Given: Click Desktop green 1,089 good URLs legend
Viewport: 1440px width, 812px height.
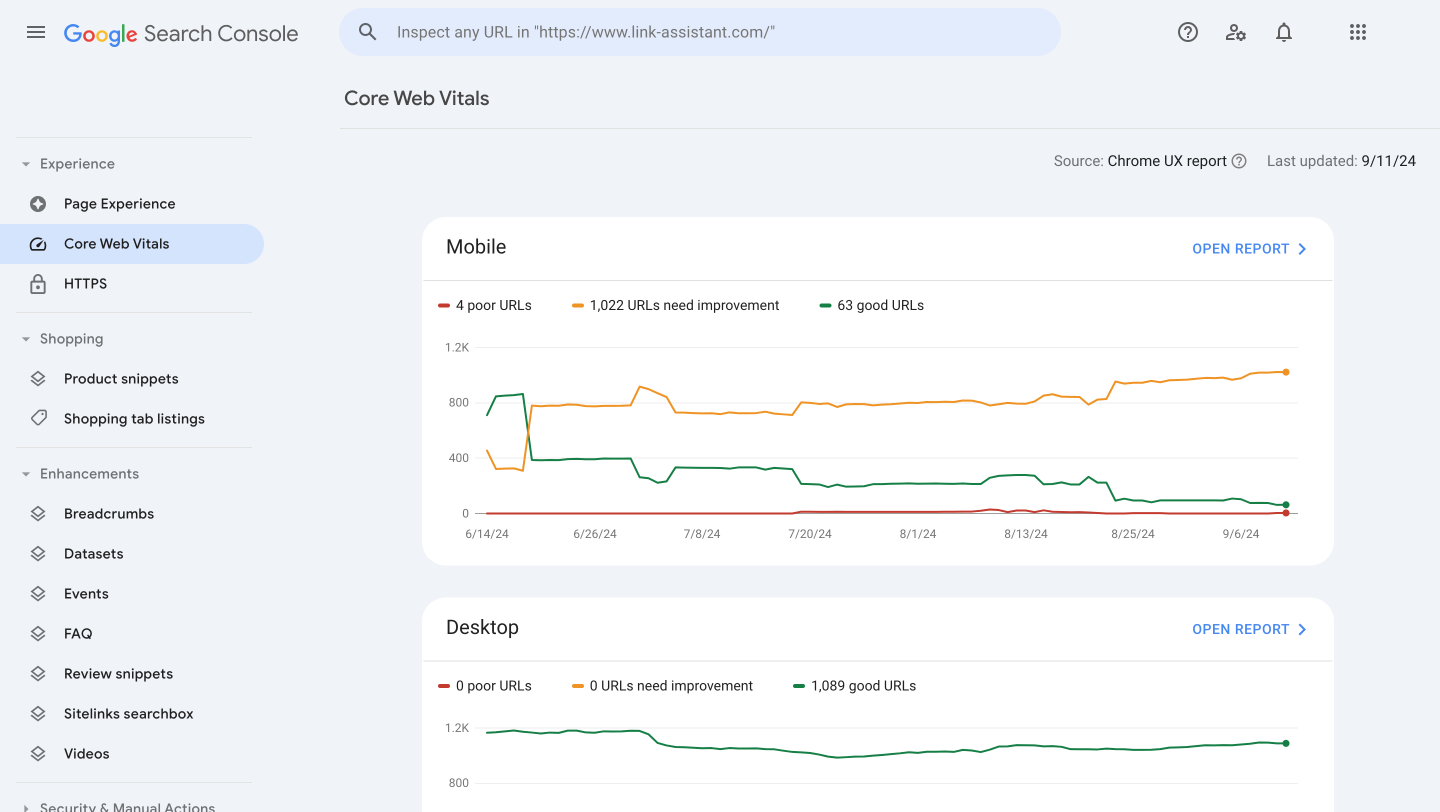Looking at the screenshot, I should 855,686.
